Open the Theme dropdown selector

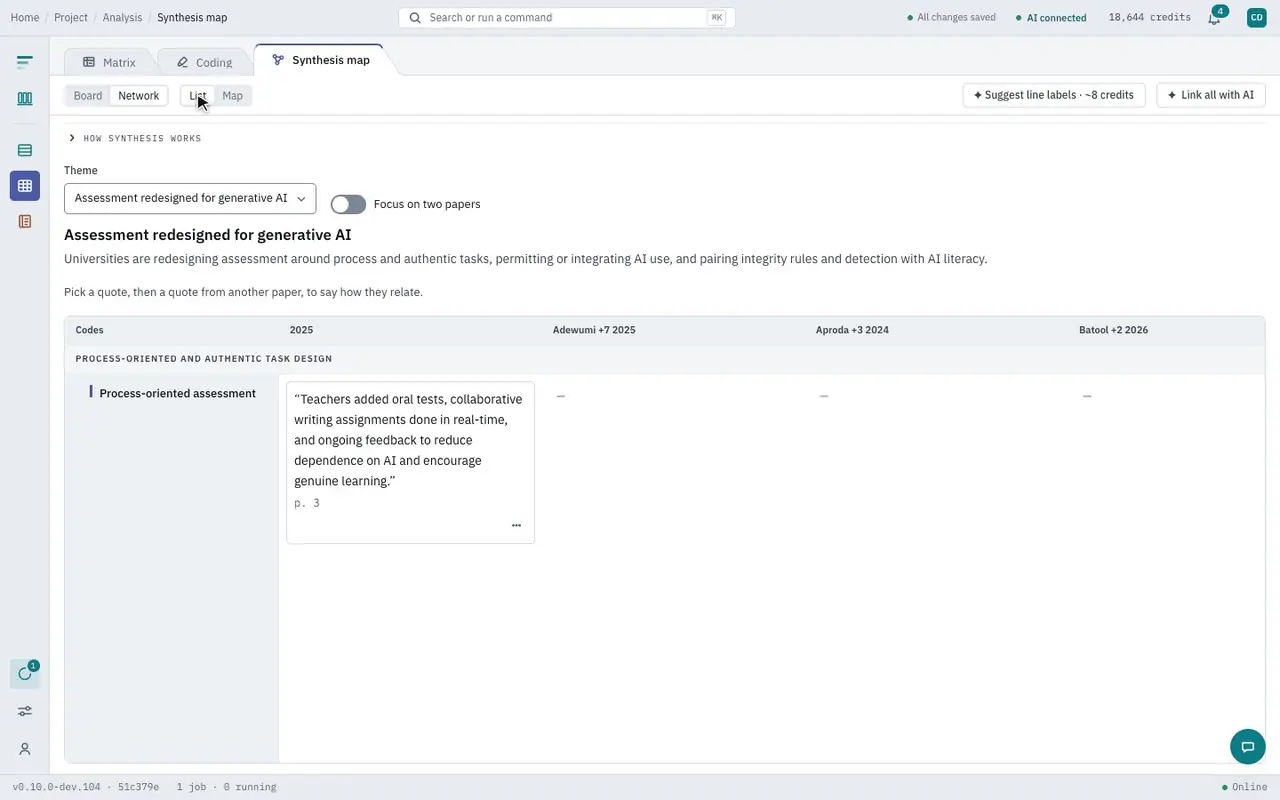(x=190, y=198)
